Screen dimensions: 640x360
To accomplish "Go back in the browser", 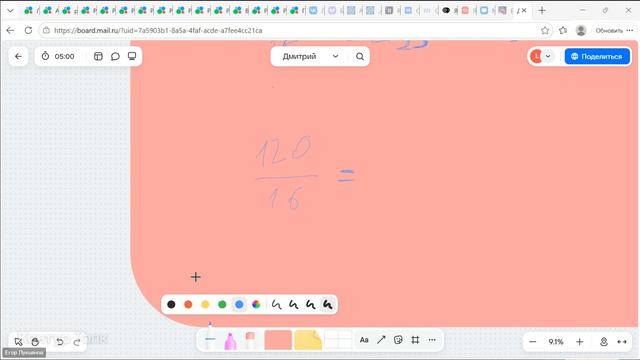I will 10,31.
